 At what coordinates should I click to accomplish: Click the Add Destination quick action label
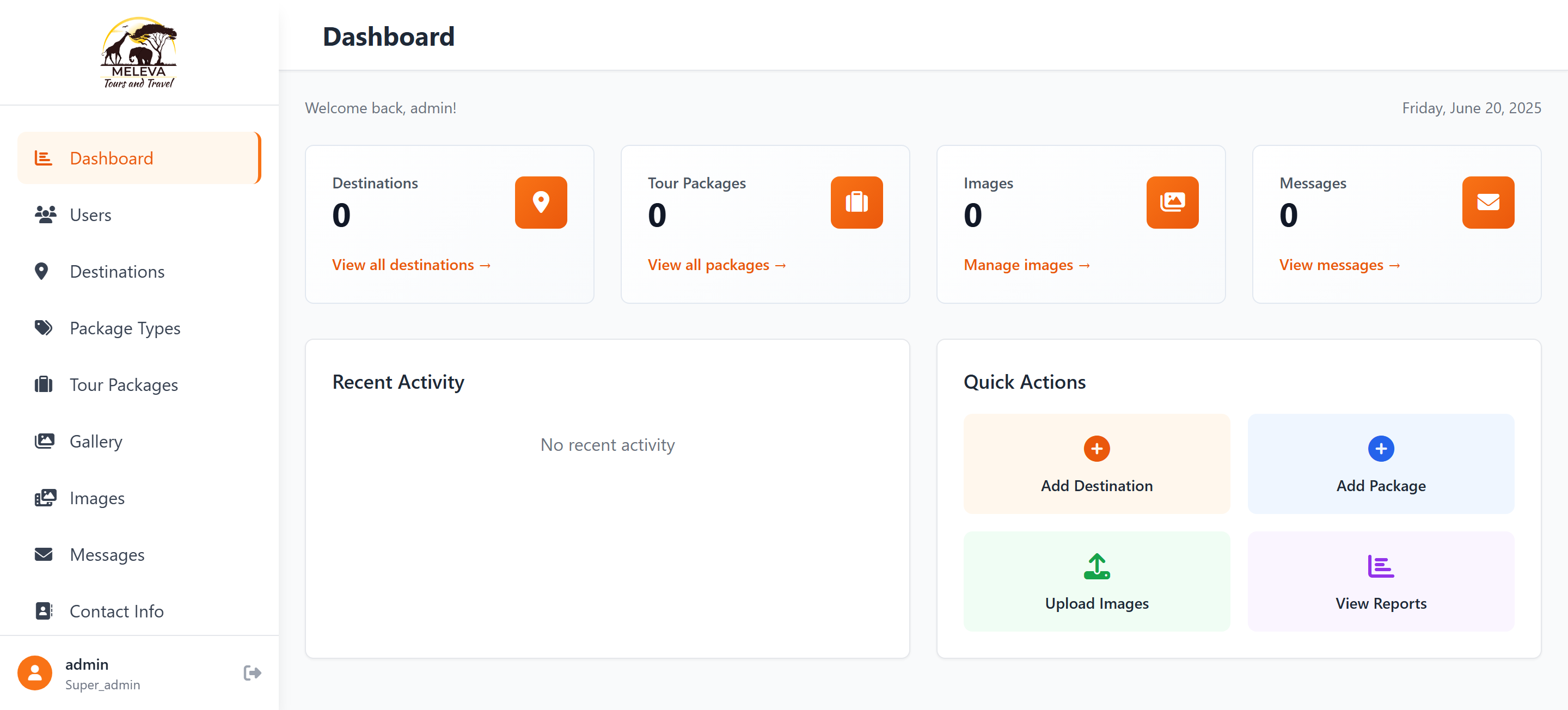click(1097, 486)
